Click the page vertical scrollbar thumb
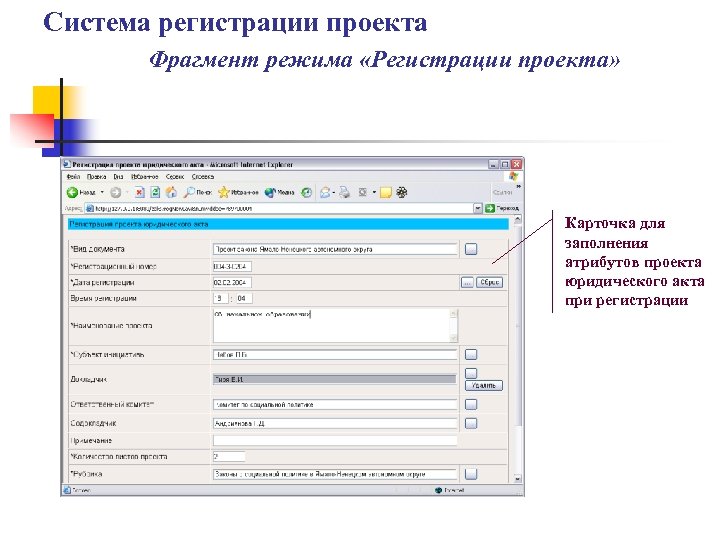The image size is (720, 540). pos(518,325)
